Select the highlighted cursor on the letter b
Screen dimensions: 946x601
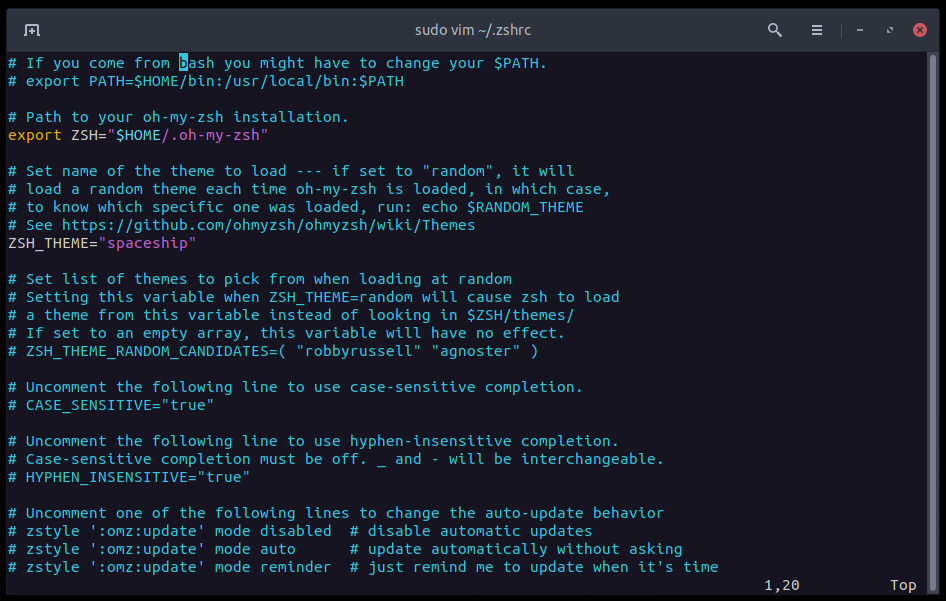pos(182,62)
